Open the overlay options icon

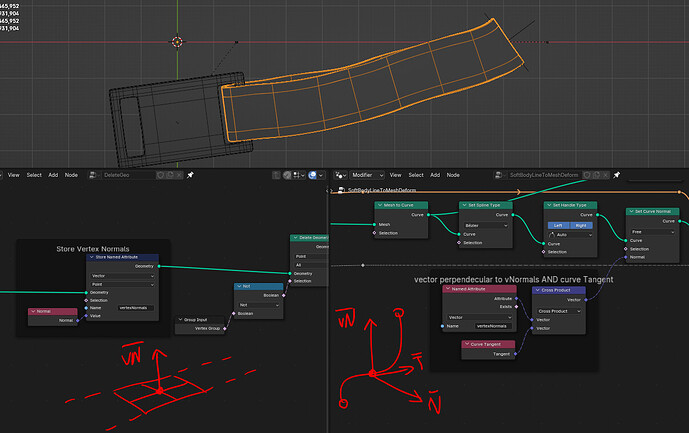(x=312, y=175)
